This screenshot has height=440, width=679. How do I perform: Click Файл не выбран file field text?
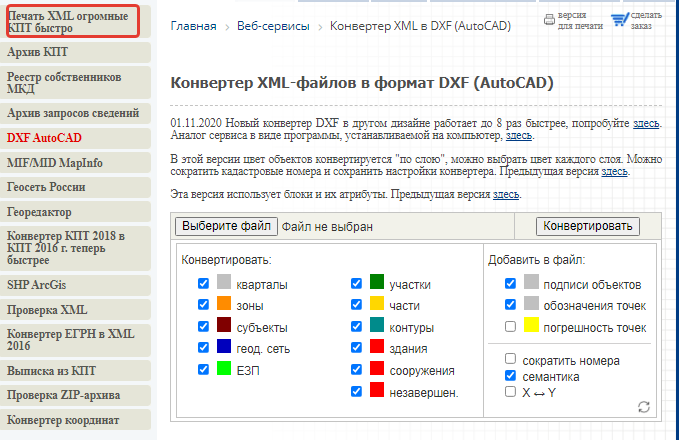tap(327, 227)
